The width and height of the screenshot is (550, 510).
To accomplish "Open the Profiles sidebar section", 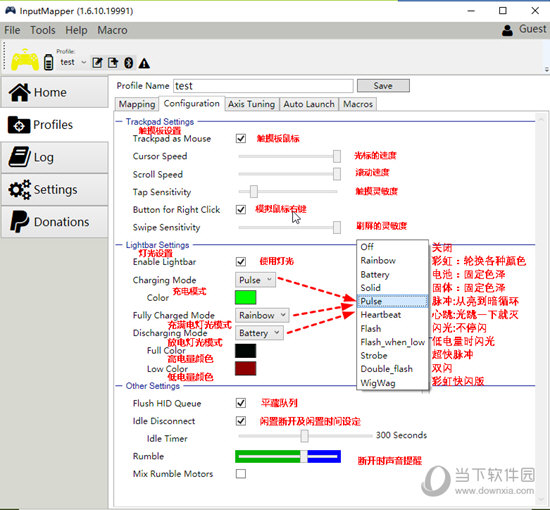I will pyautogui.click(x=55, y=125).
